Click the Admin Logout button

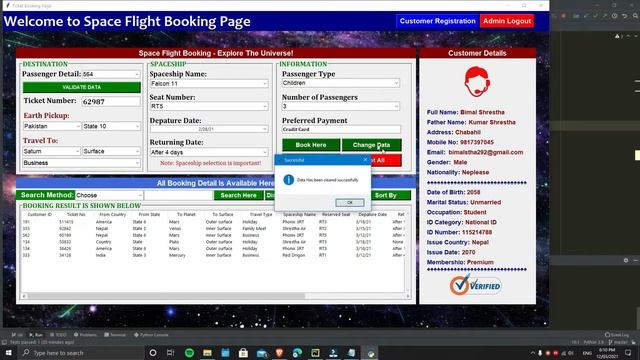[x=507, y=21]
